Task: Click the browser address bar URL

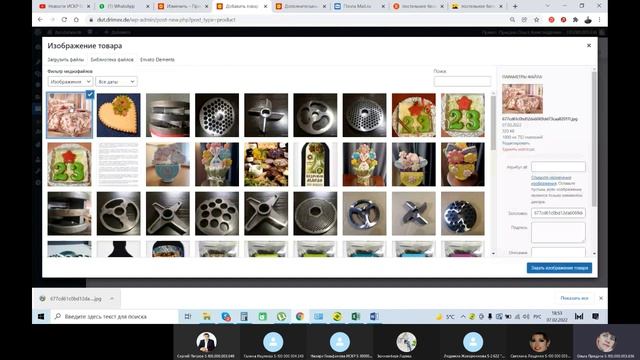Action: 166,20
